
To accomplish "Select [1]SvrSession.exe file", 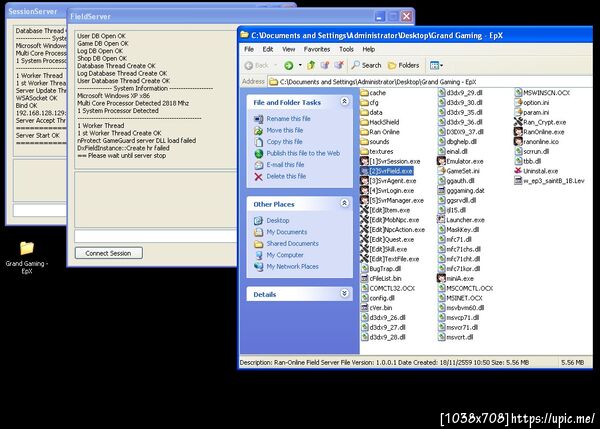I will (390, 161).
